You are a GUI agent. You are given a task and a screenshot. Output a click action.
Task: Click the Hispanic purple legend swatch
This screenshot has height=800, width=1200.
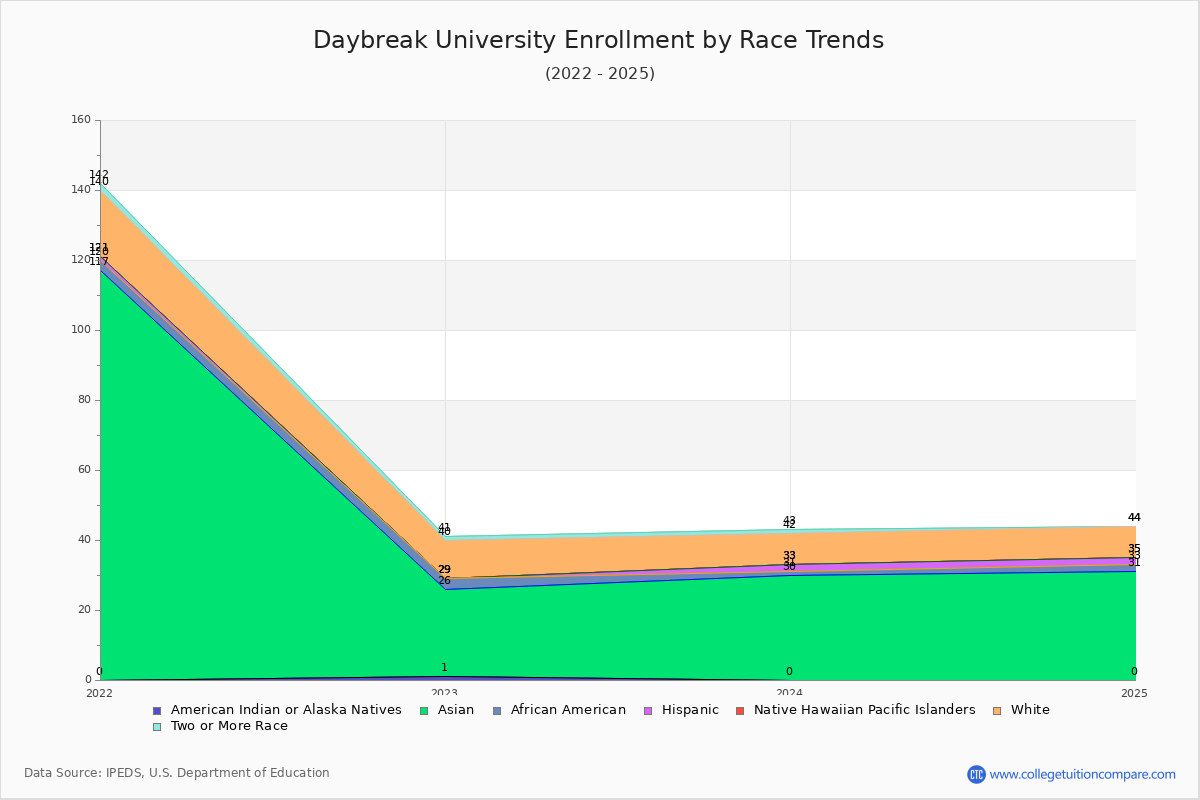coord(648,711)
